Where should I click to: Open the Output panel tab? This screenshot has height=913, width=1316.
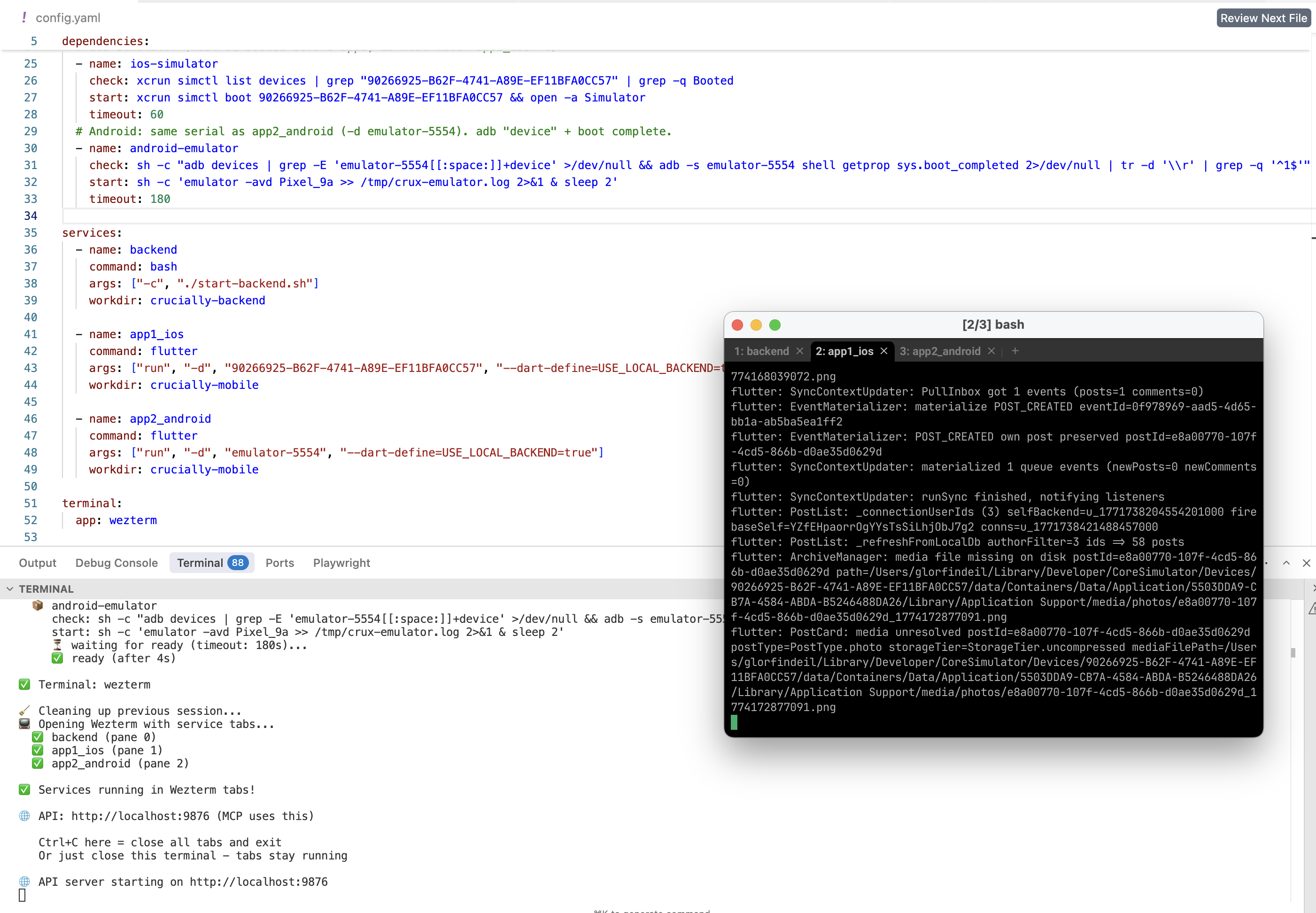pyautogui.click(x=37, y=563)
